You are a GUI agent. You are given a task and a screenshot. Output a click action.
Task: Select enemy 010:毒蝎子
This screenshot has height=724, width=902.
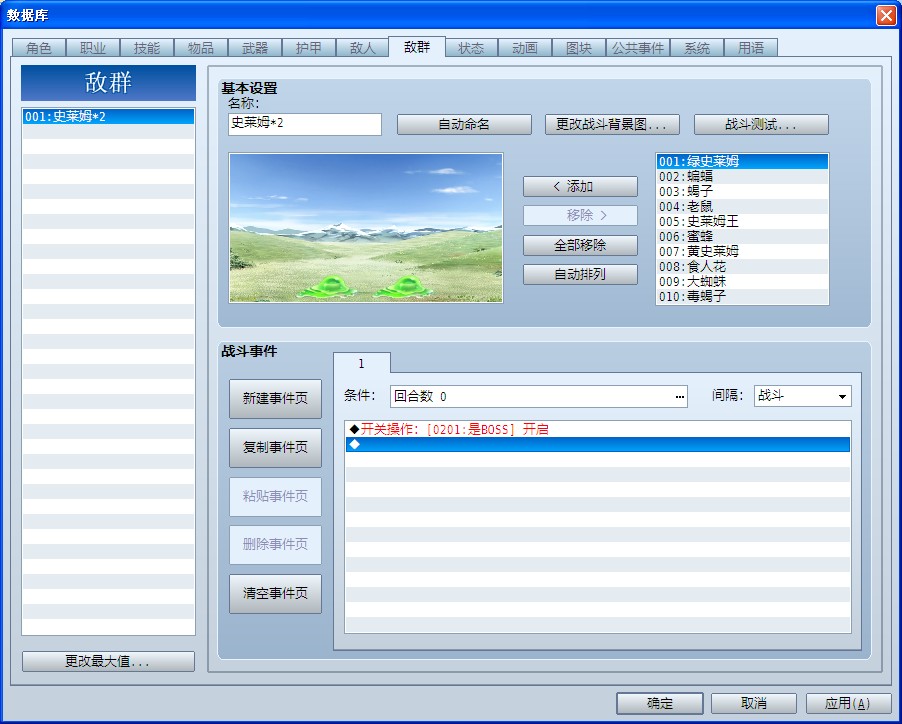coord(742,296)
